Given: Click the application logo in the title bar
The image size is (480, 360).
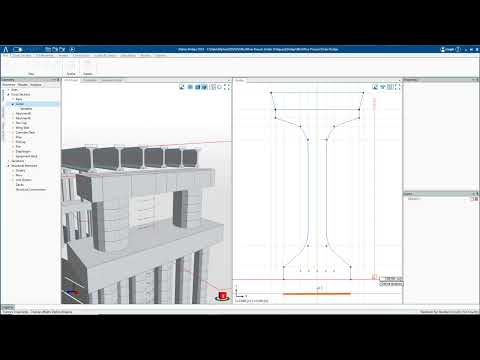Looking at the screenshot, I should click(5, 49).
